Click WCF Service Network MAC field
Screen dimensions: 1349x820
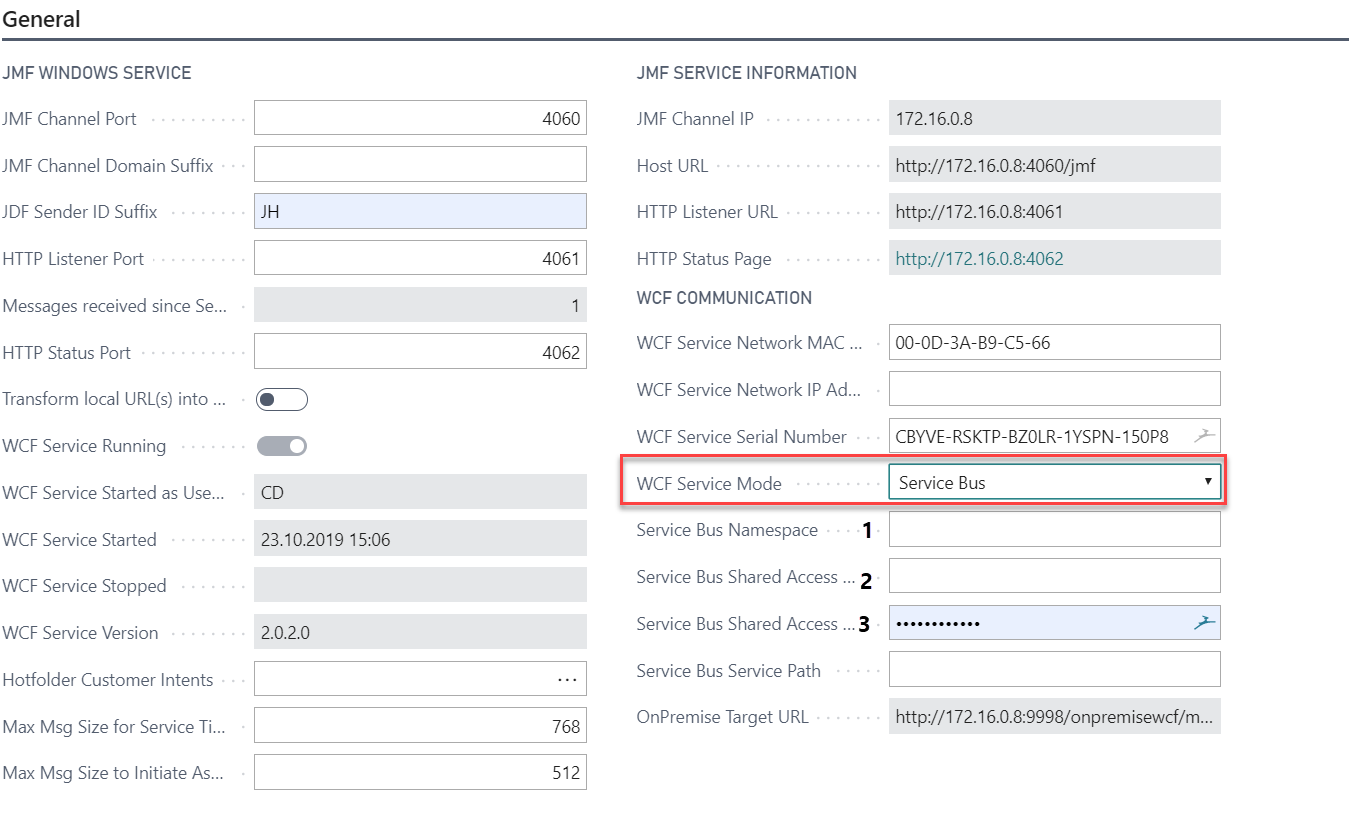pos(1054,343)
